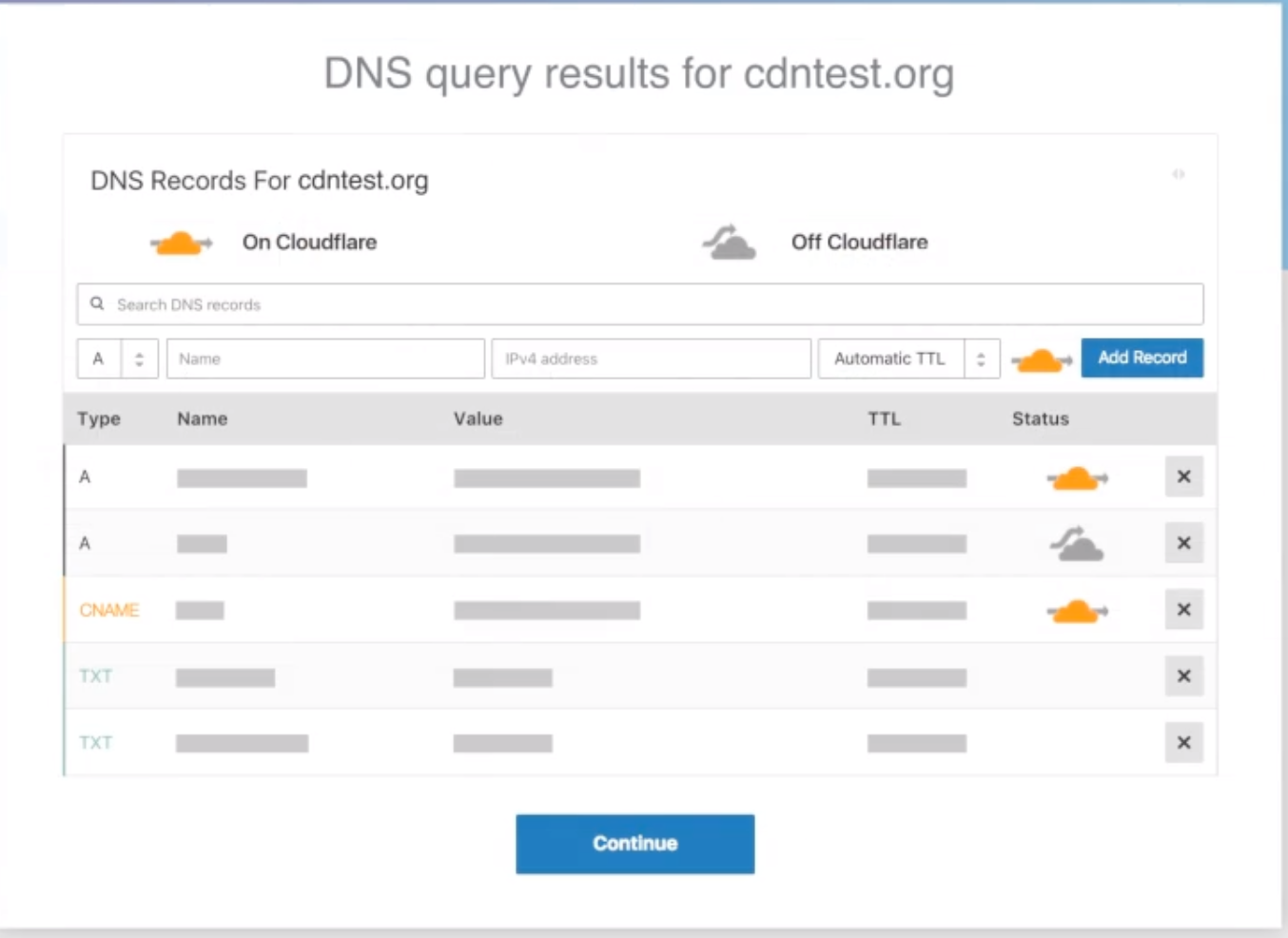The image size is (1288, 938).
Task: Click the search magnifier in the DNS search bar
Action: pos(96,303)
